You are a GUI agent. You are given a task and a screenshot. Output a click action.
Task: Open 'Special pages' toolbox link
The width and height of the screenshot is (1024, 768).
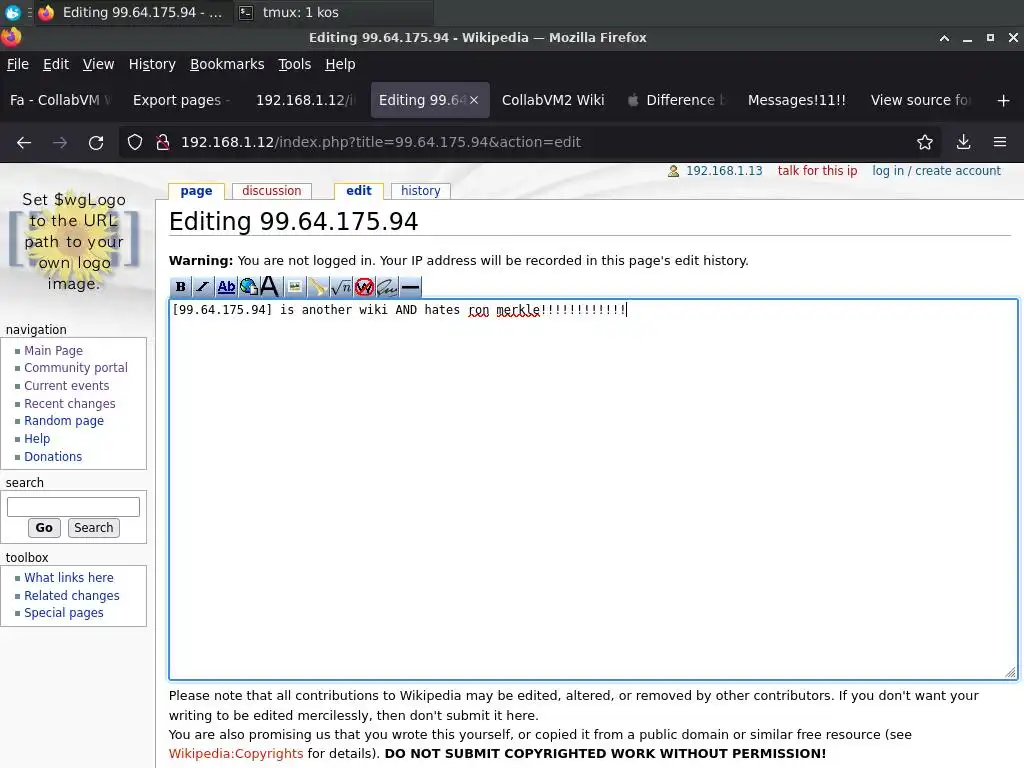(64, 613)
